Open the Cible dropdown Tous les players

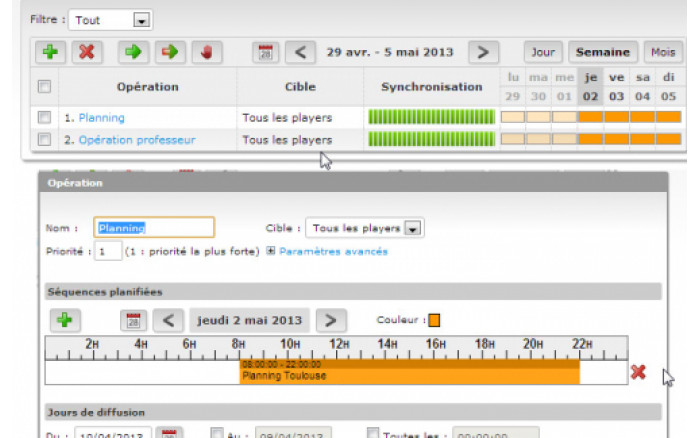(412, 228)
